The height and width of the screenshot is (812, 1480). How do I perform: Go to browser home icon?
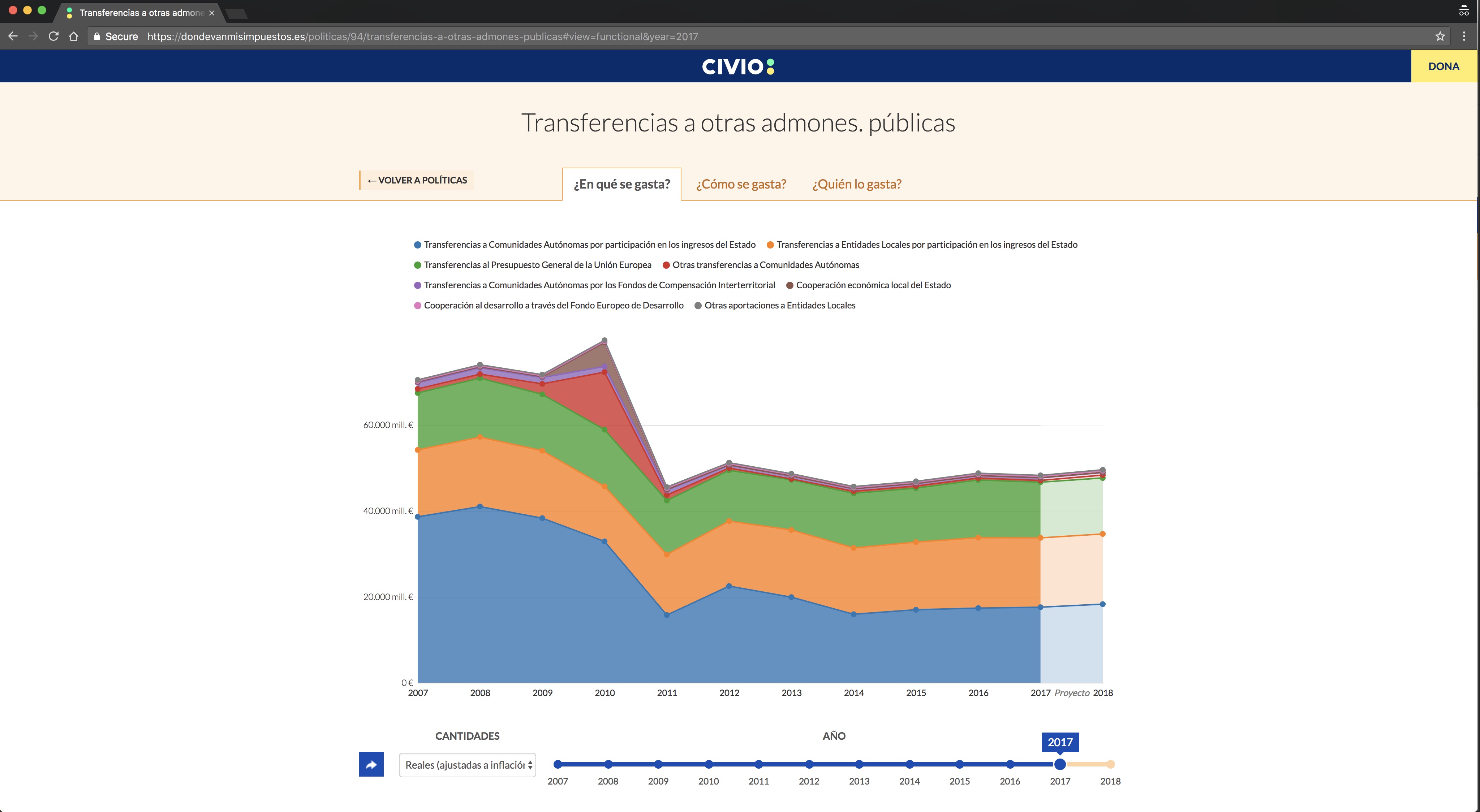(x=74, y=36)
